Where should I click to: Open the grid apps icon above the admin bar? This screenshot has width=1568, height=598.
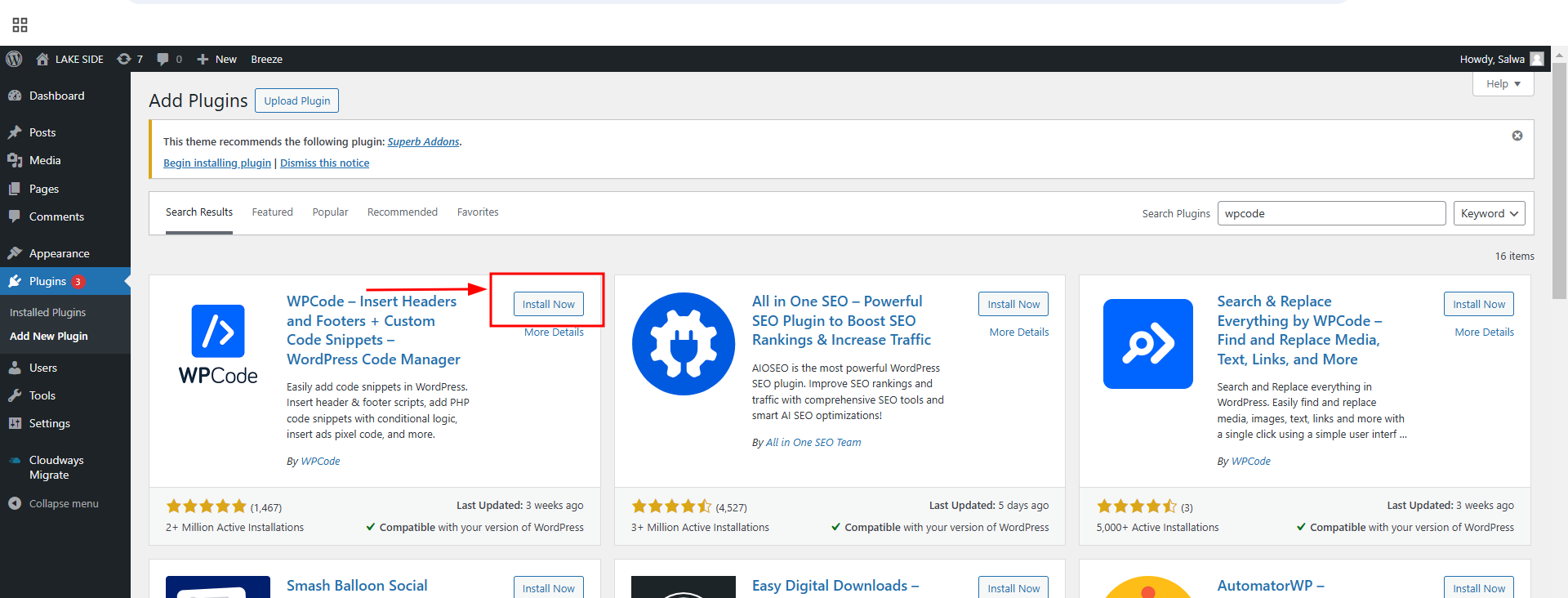pos(20,25)
